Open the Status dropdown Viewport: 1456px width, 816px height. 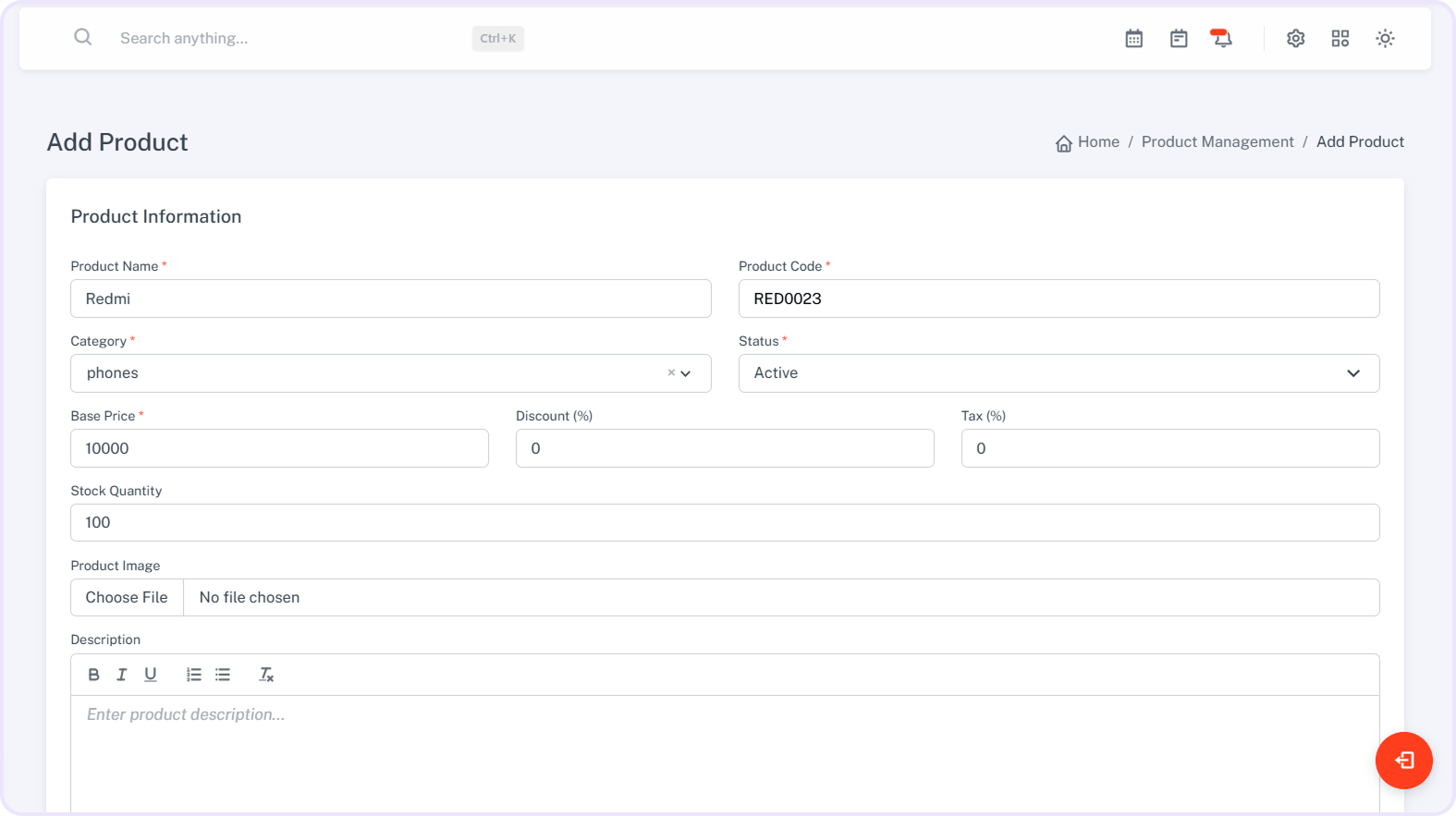pos(1058,373)
